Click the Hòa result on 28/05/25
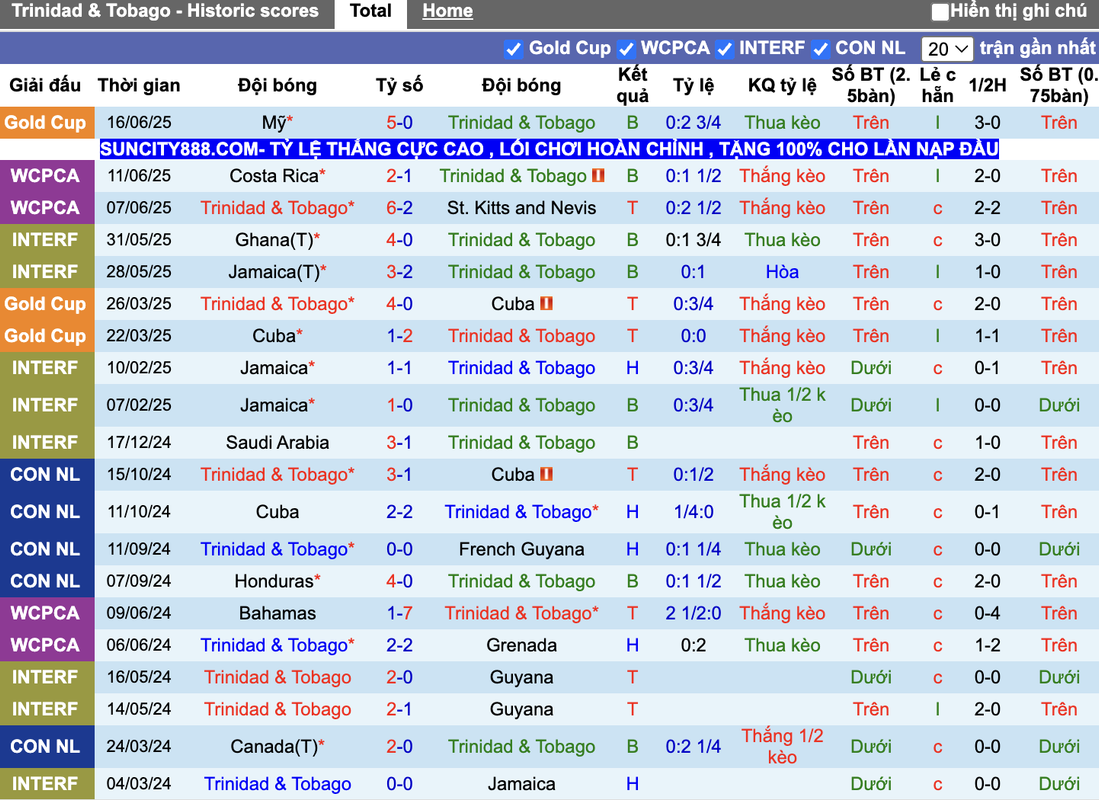Image resolution: width=1099 pixels, height=800 pixels. point(782,272)
